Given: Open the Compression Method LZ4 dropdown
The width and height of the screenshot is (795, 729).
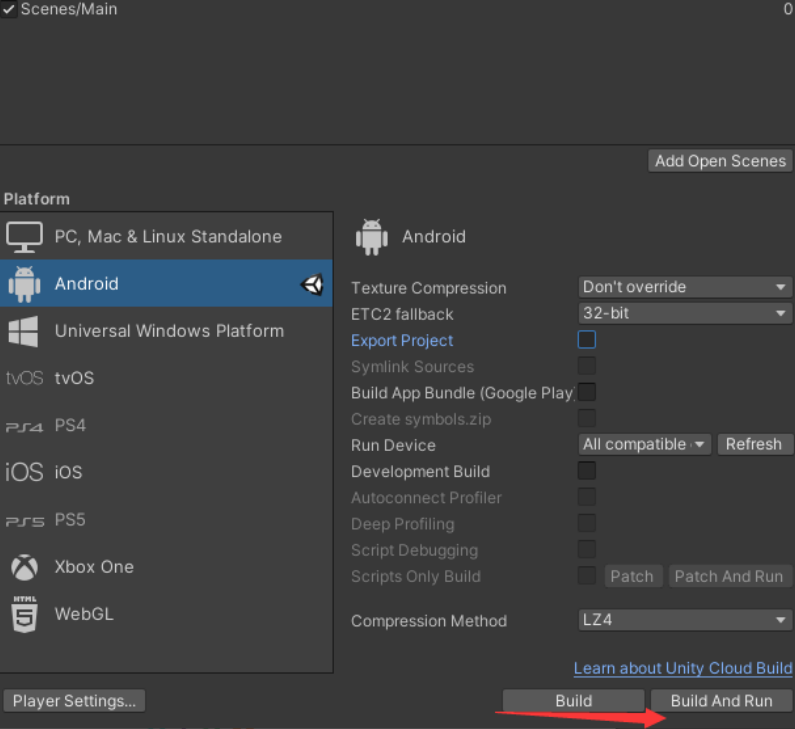Looking at the screenshot, I should click(685, 620).
